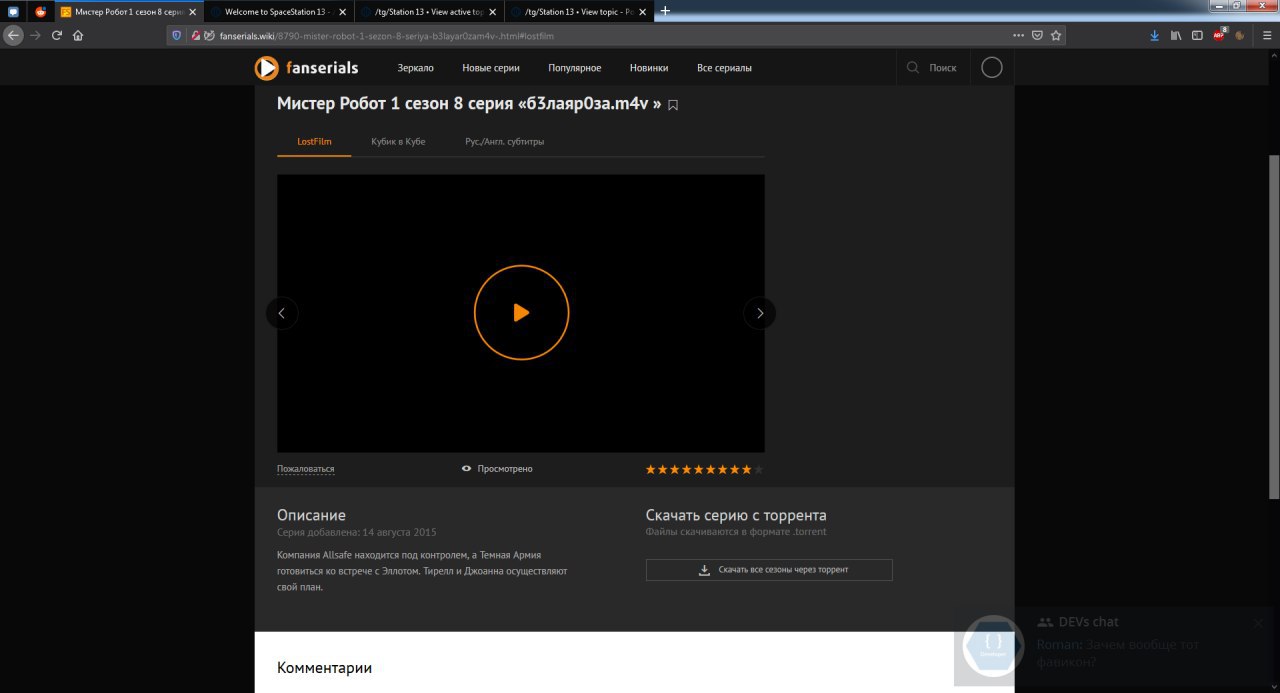Click the Fanserials logo icon
1280x693 pixels.
[x=266, y=68]
